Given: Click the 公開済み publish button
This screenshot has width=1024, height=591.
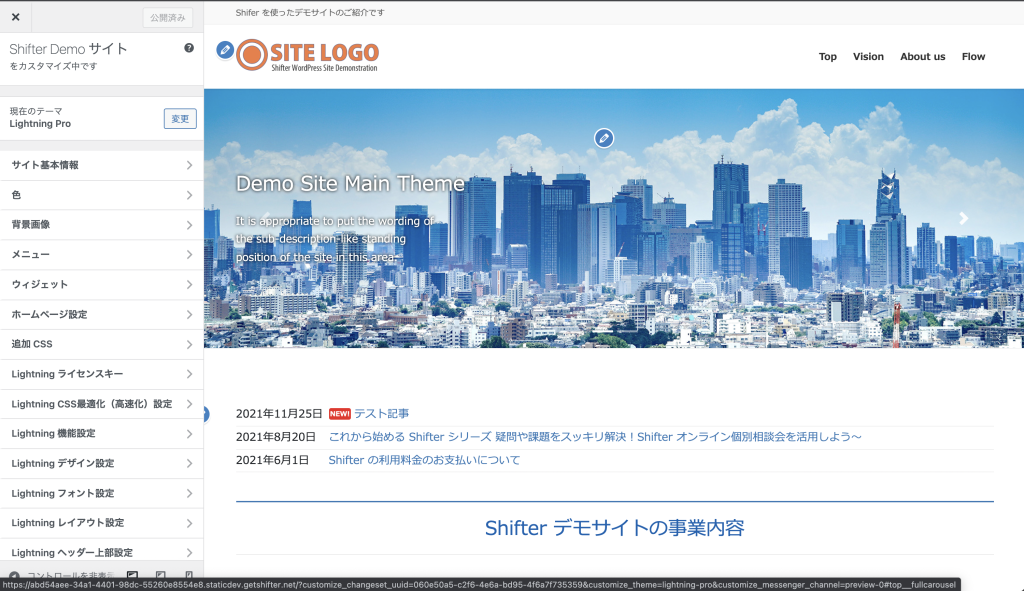Looking at the screenshot, I should 168,17.
